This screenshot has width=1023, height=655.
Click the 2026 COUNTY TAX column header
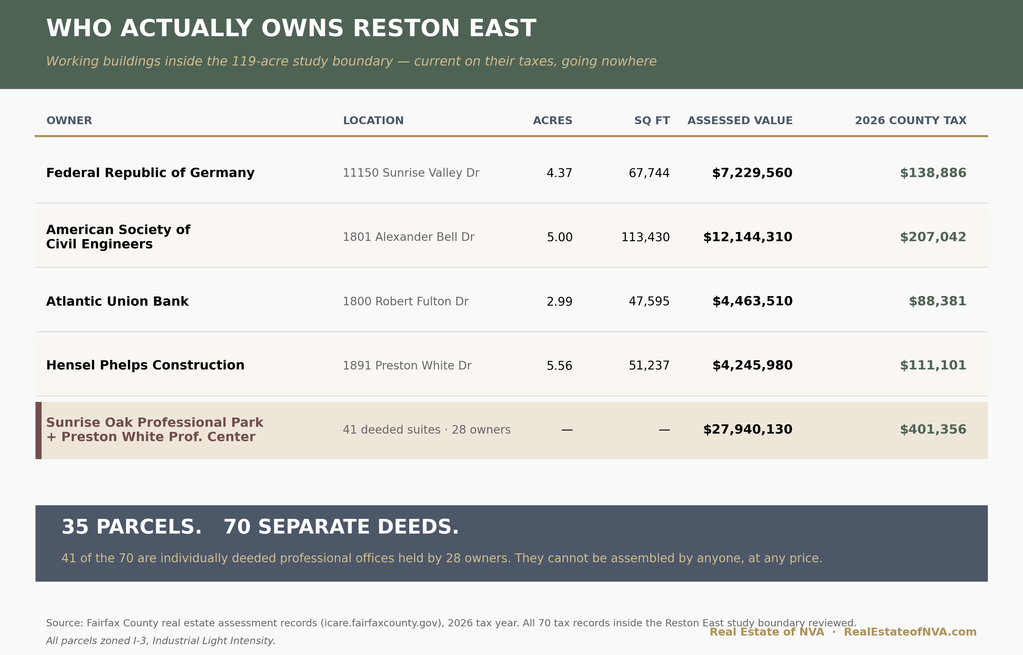point(911,121)
